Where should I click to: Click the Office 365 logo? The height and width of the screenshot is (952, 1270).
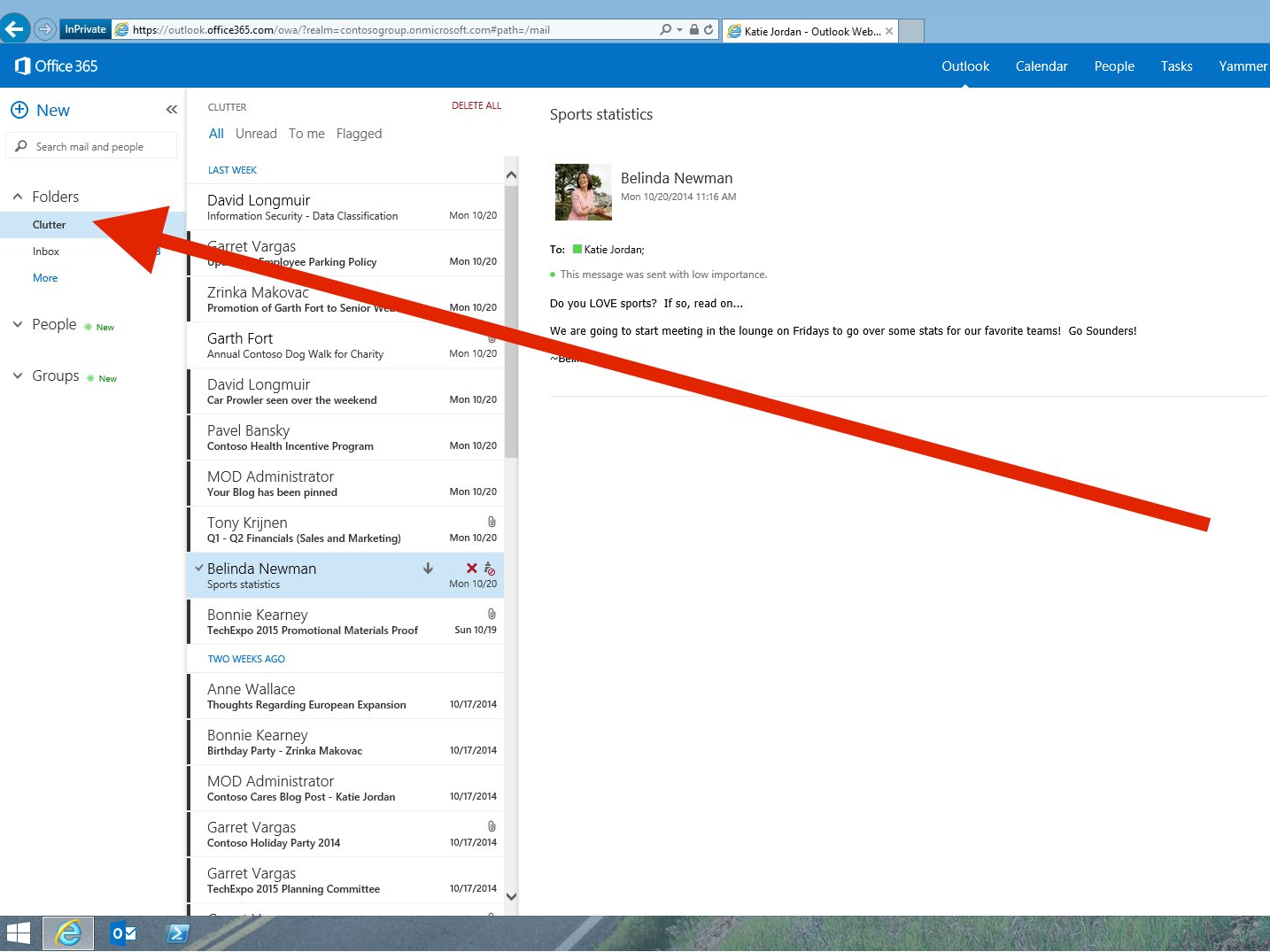pos(56,66)
